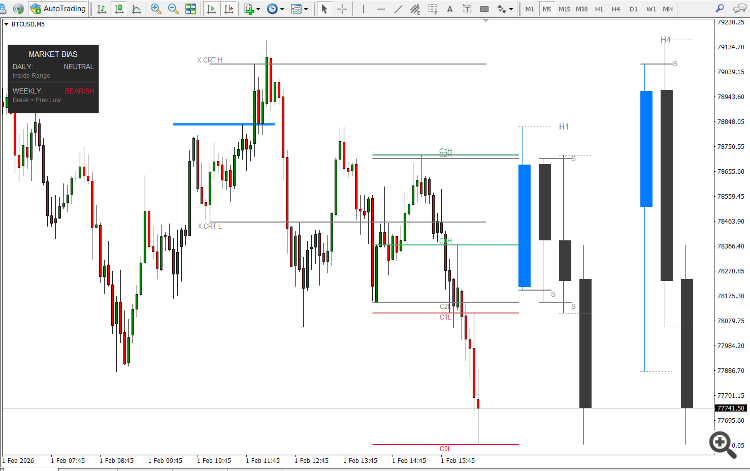The image size is (750, 471).
Task: Switch to M5 timeframe
Action: tap(547, 9)
